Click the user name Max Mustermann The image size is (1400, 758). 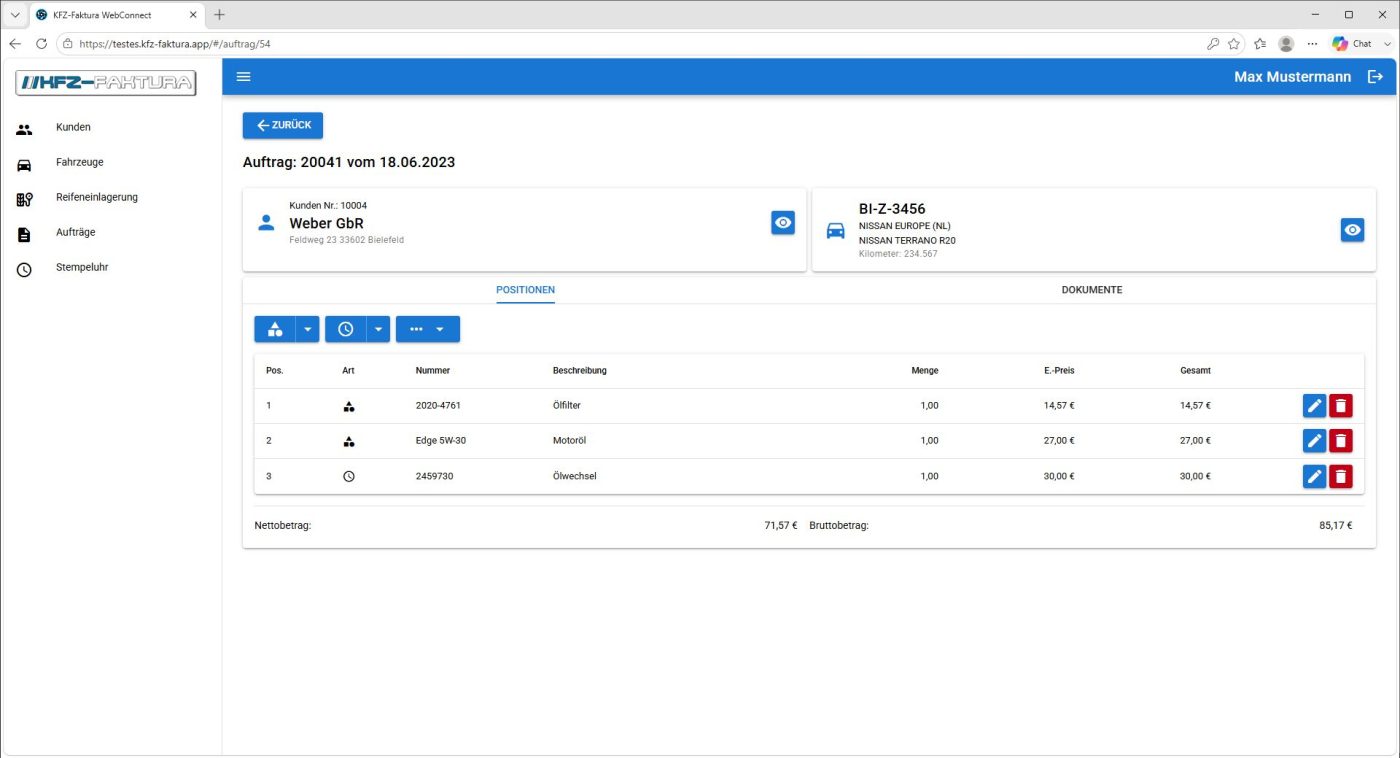pos(1292,77)
